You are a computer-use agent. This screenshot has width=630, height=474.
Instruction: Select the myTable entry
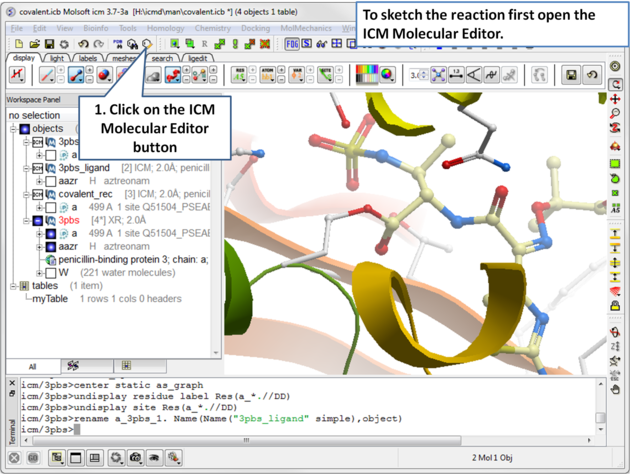pos(50,299)
